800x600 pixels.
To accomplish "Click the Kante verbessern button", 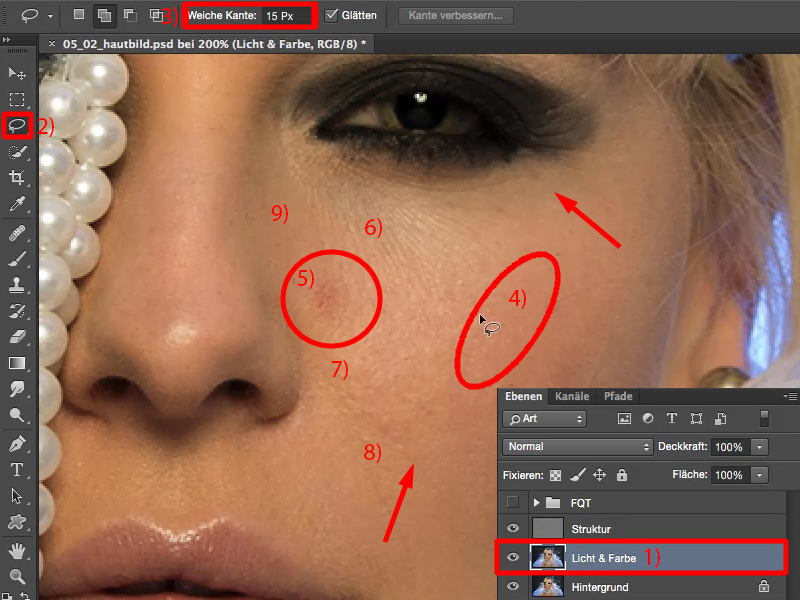I will [x=456, y=15].
